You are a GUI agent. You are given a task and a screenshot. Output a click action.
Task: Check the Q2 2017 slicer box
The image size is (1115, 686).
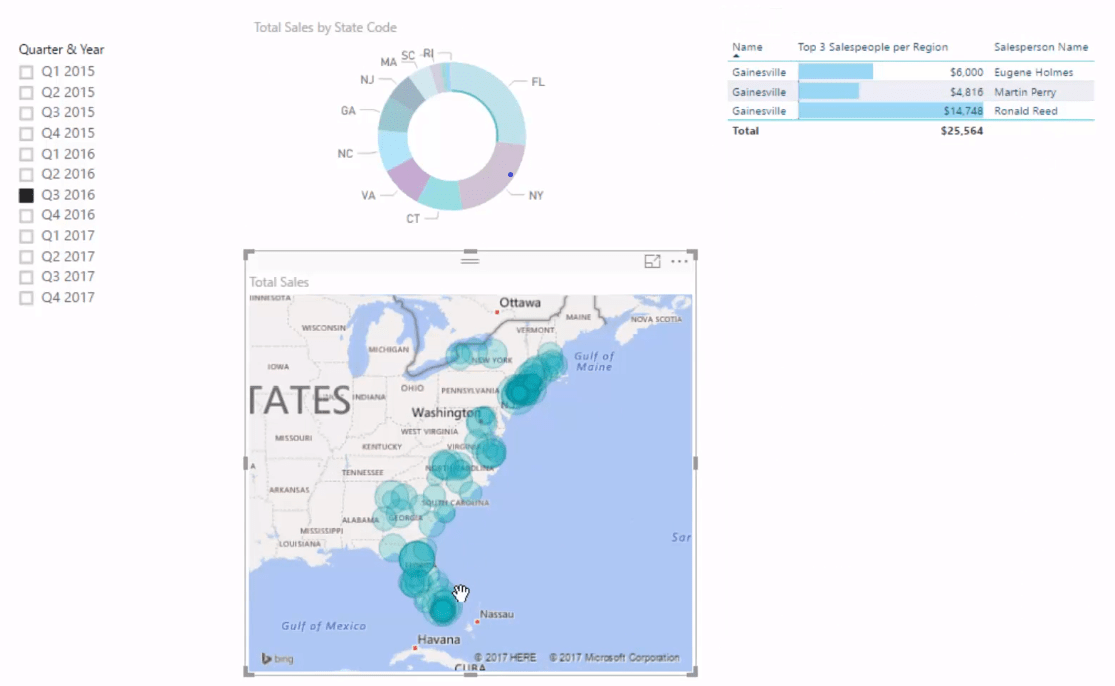(26, 257)
